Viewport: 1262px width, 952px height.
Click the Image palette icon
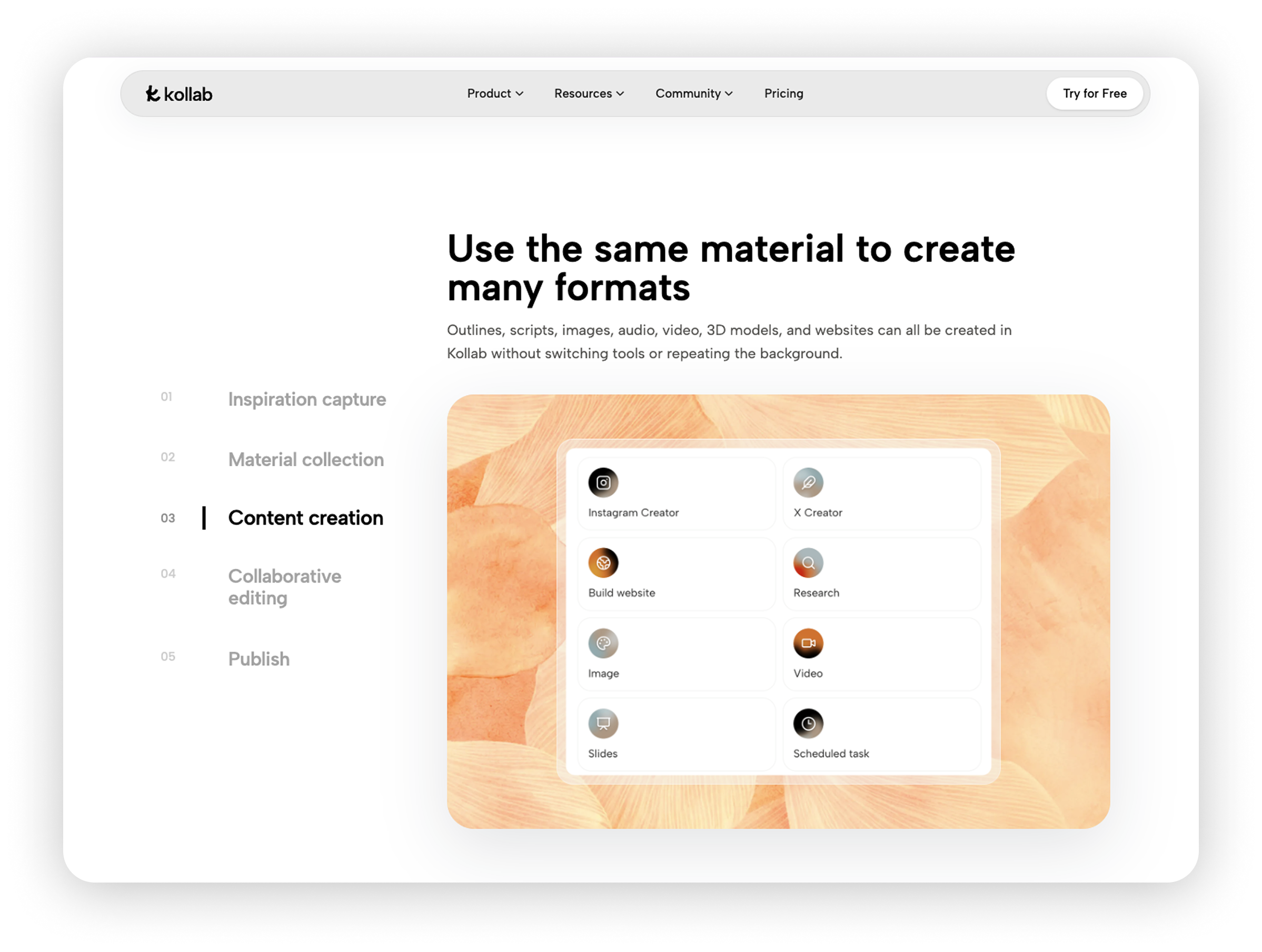coord(603,644)
